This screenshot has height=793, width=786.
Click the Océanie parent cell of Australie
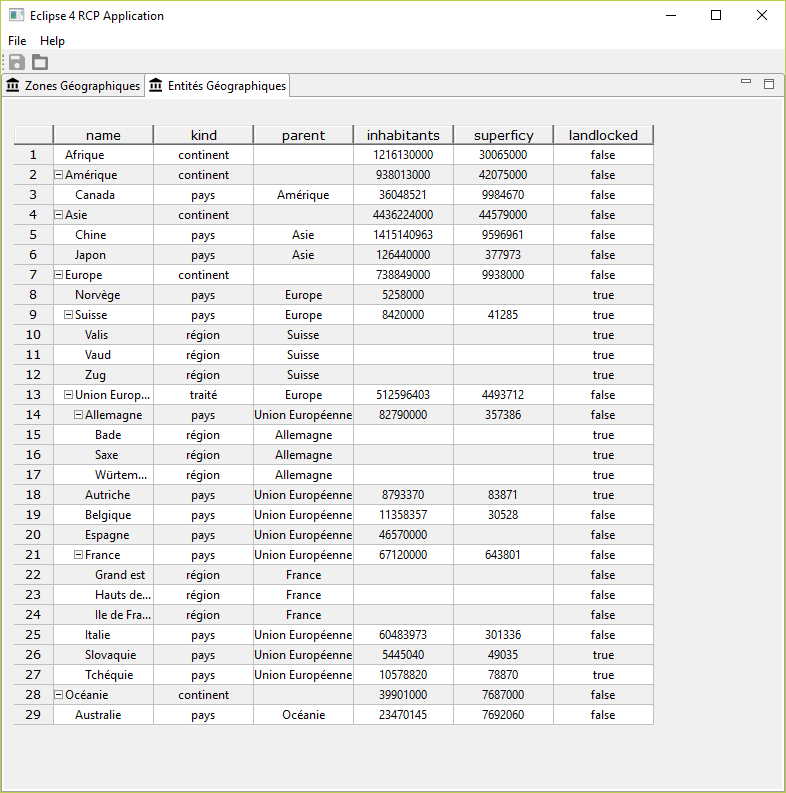tap(303, 715)
